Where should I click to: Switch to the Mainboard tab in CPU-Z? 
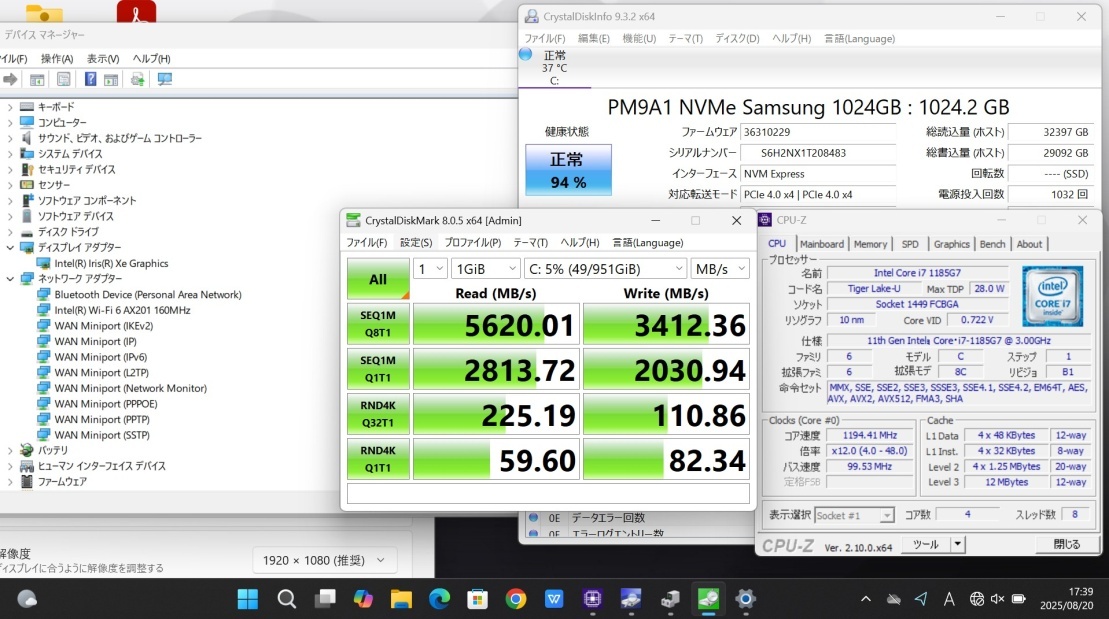coord(822,244)
